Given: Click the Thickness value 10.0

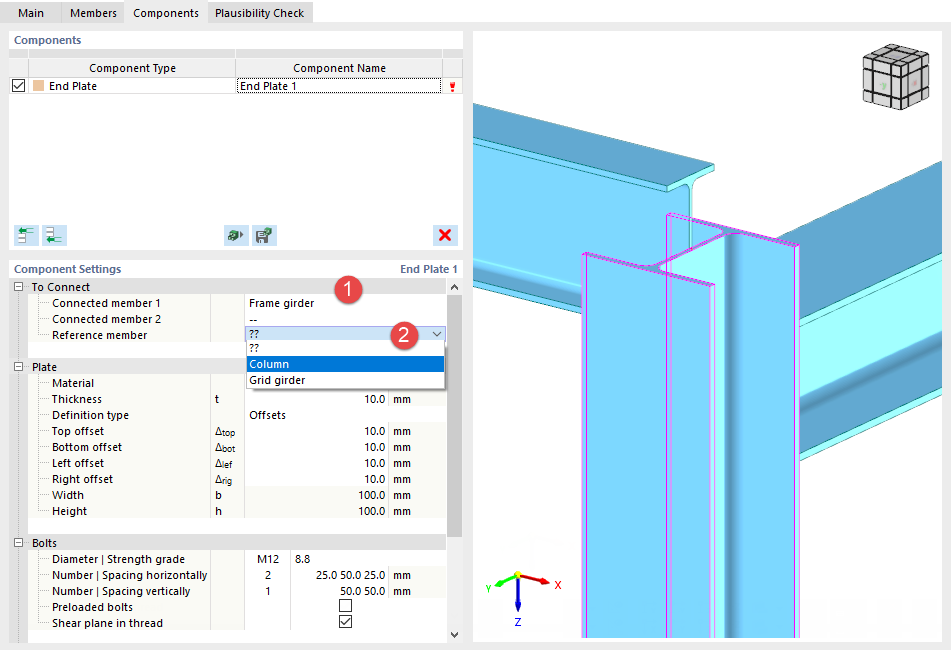Looking at the screenshot, I should pyautogui.click(x=374, y=399).
